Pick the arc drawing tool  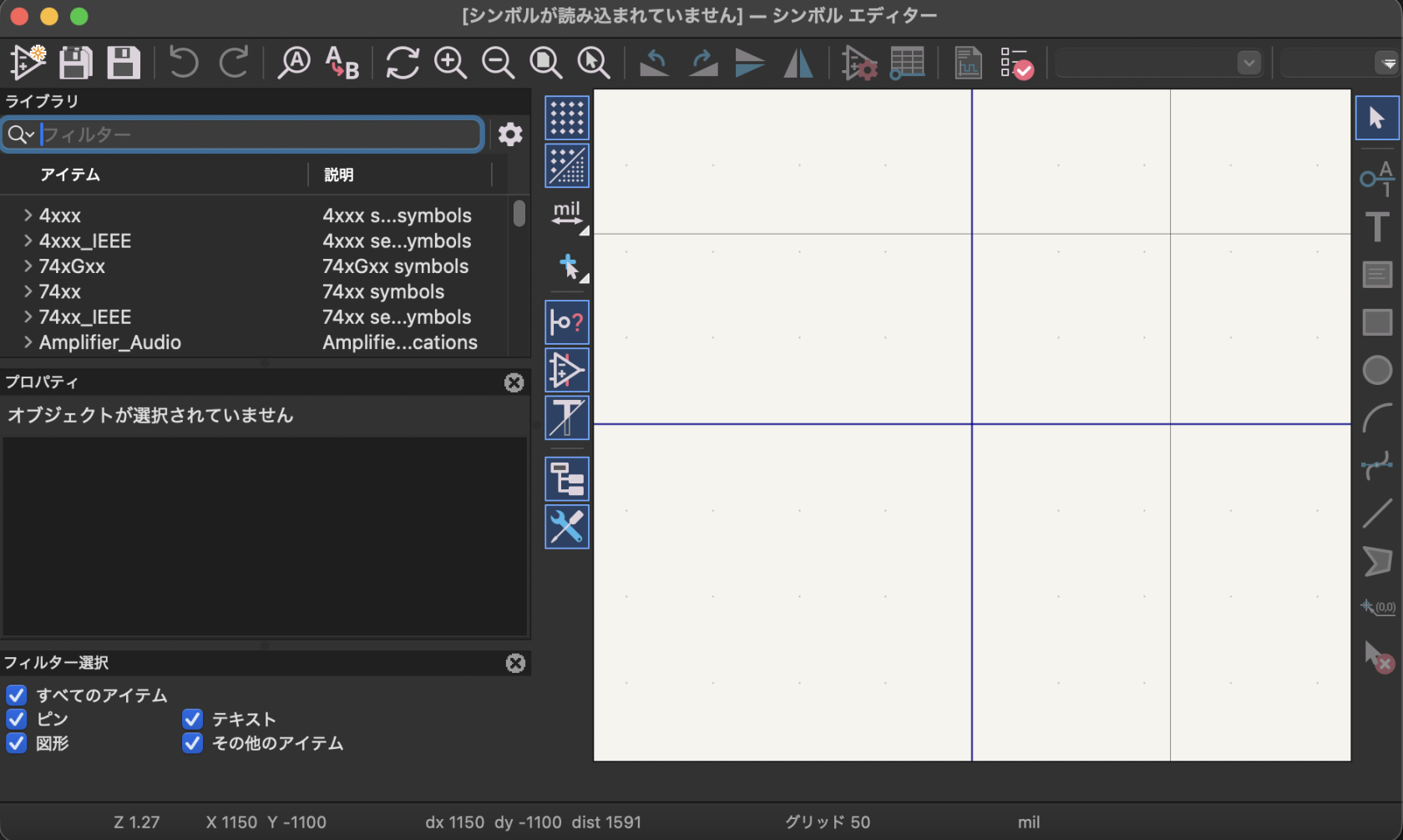point(1377,417)
